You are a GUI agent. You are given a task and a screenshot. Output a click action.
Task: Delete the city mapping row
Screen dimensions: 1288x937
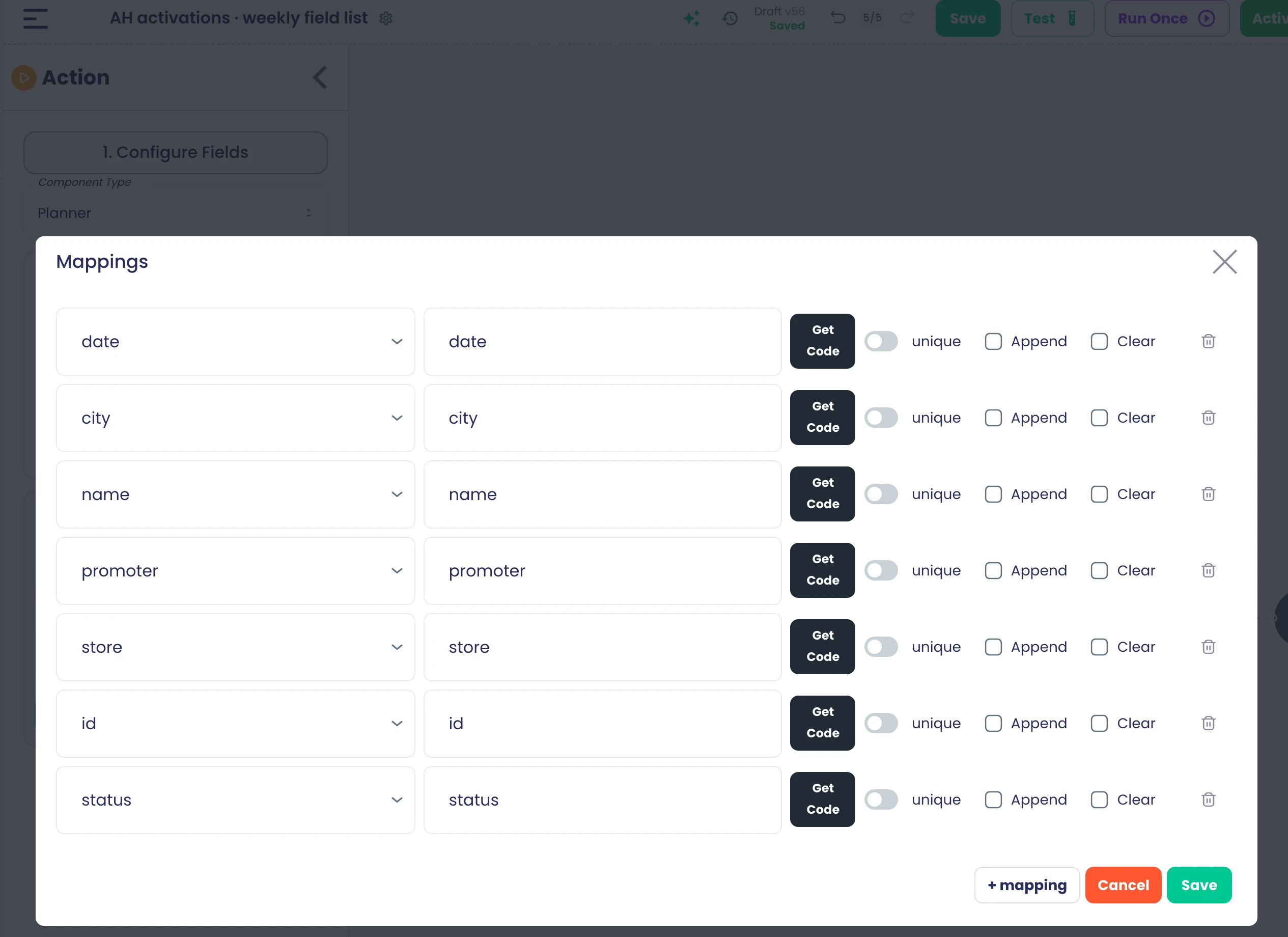click(x=1208, y=418)
